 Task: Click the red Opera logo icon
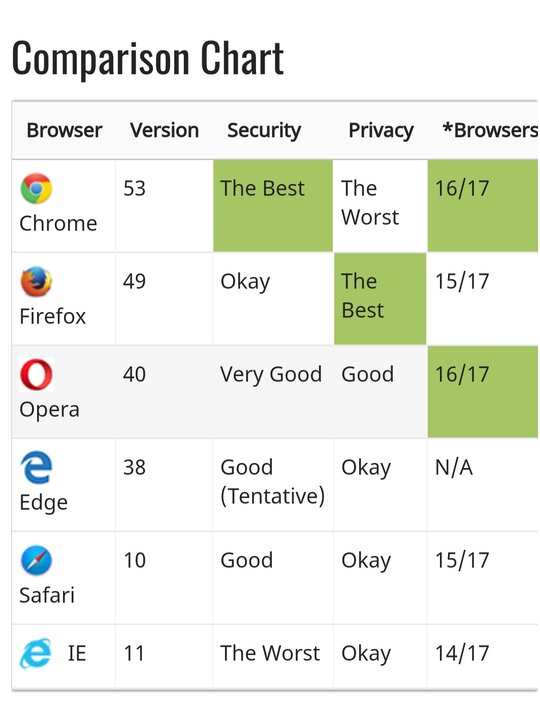tap(36, 374)
